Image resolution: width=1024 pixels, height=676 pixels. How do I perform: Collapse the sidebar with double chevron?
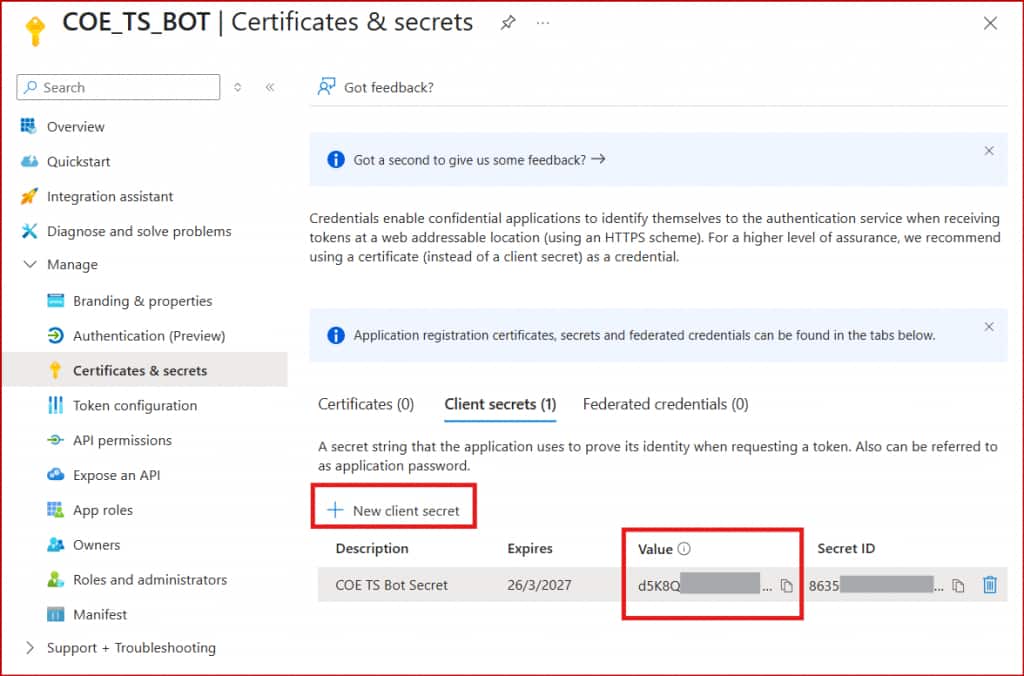(270, 87)
